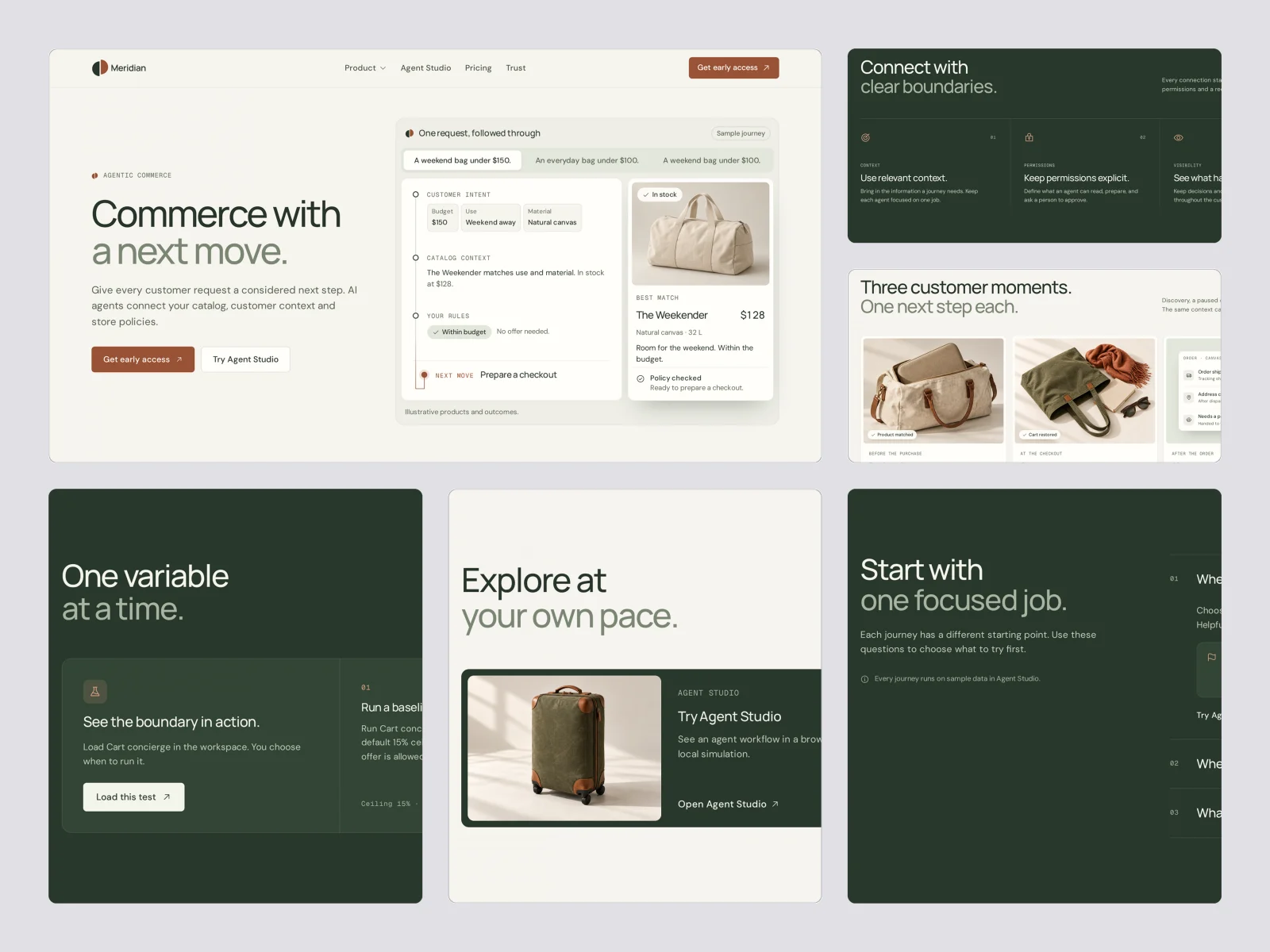This screenshot has height=952, width=1270.
Task: Click the Sample journey badge
Action: (741, 133)
